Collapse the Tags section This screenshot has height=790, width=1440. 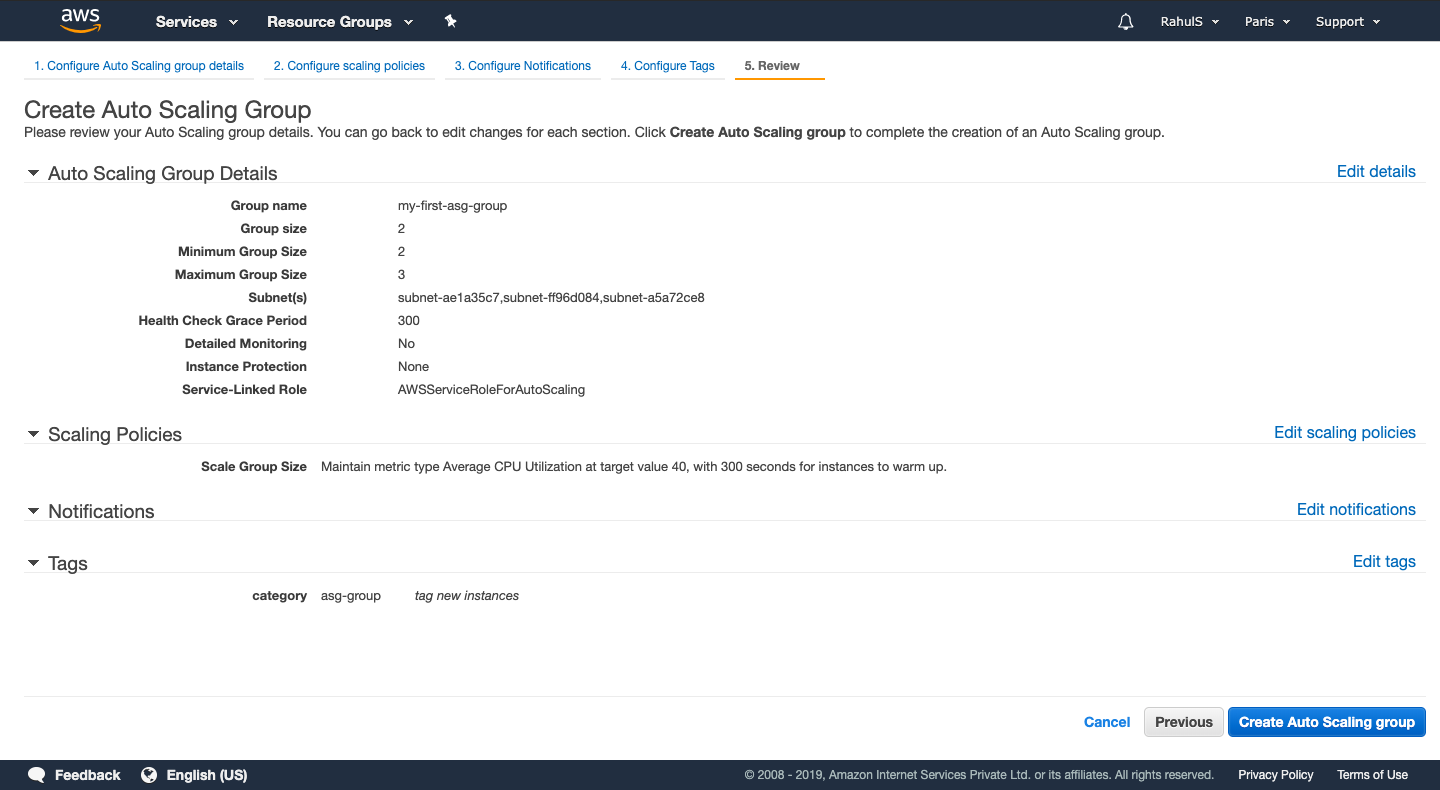(x=33, y=563)
